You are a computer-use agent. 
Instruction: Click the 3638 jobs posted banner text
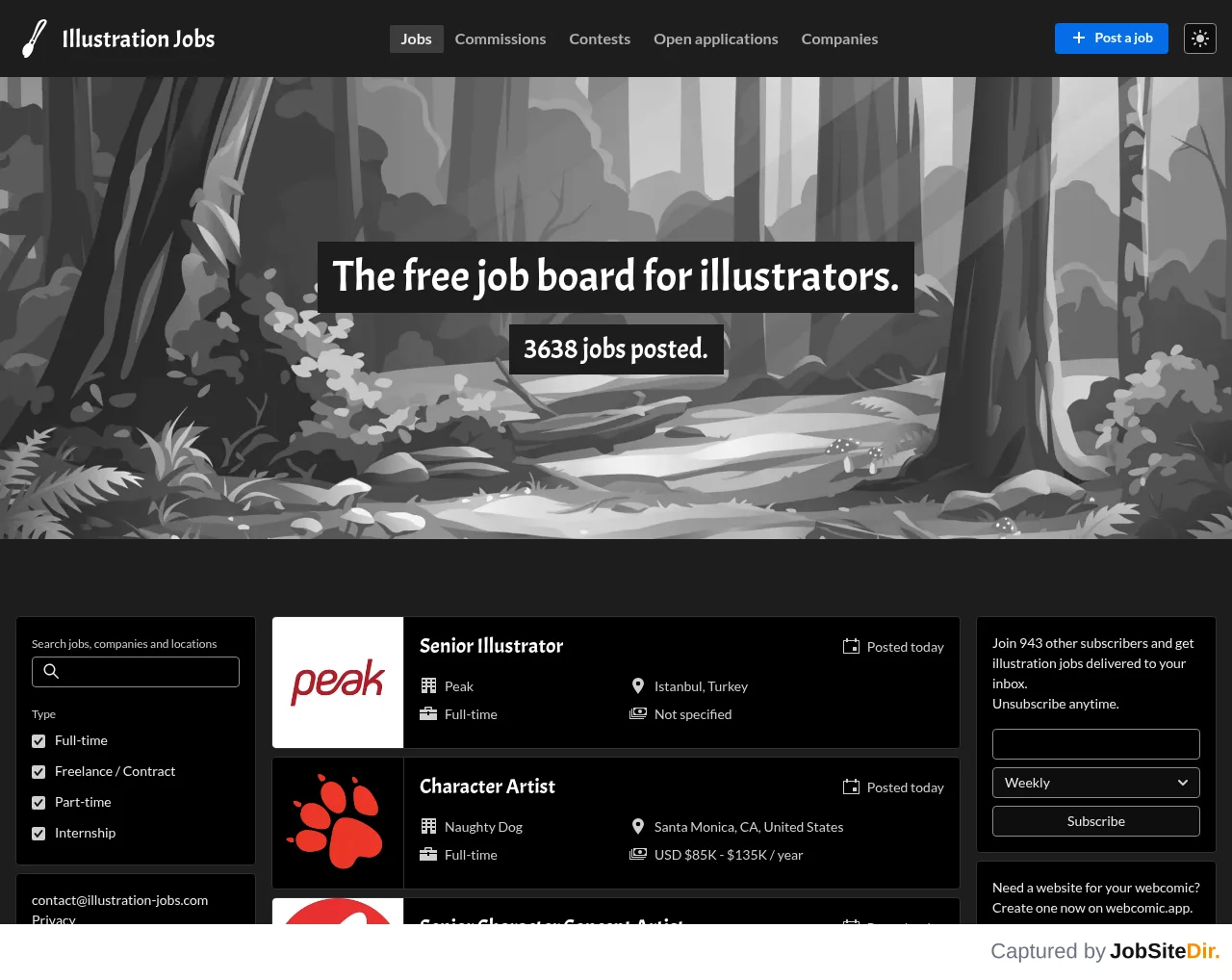[616, 348]
